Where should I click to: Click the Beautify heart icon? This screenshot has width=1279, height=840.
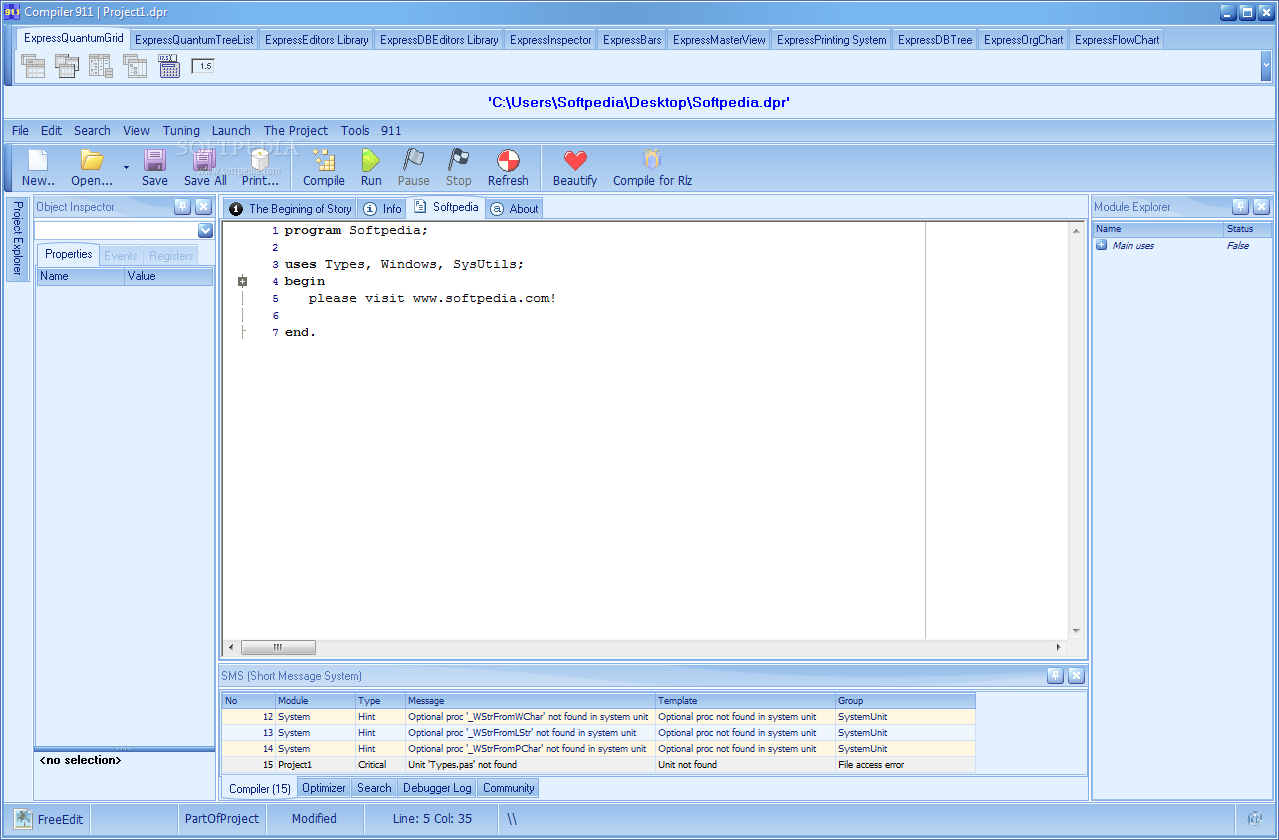[x=575, y=160]
